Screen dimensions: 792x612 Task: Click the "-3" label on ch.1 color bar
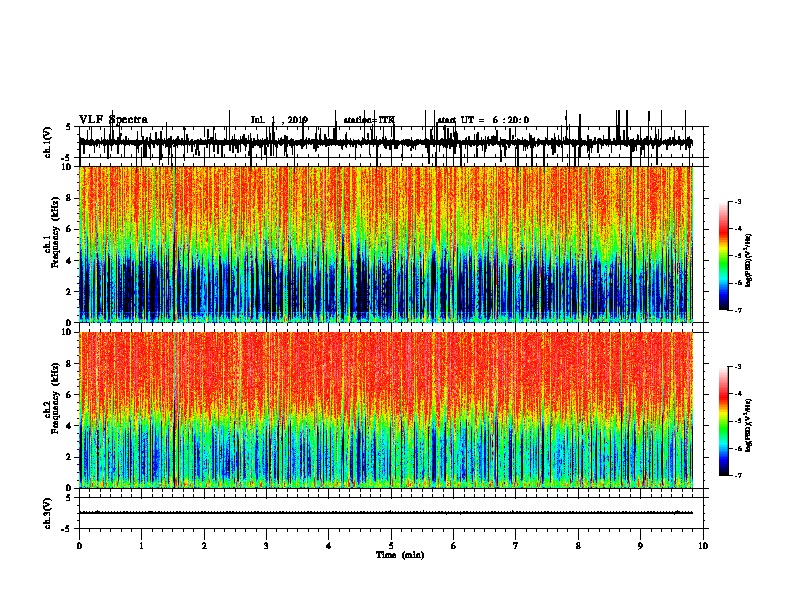737,201
